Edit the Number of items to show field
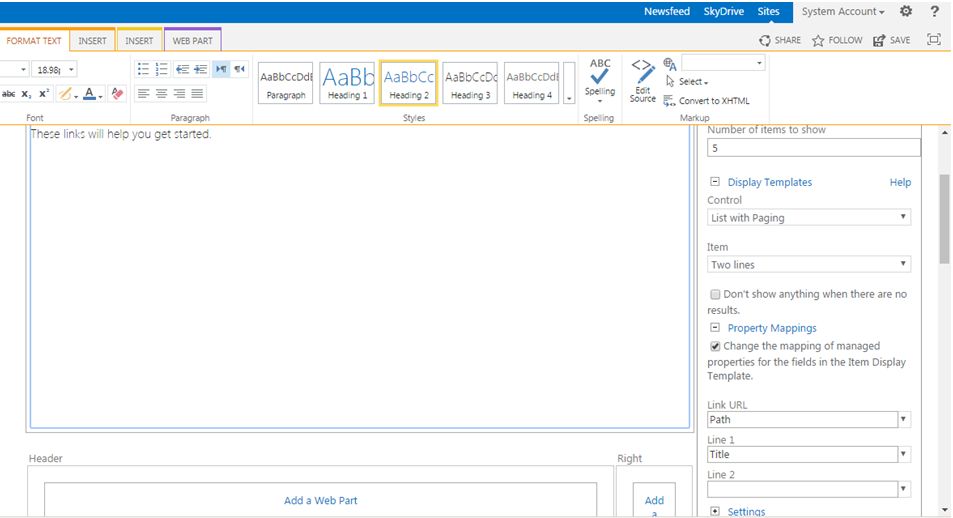The image size is (953, 518). click(813, 148)
